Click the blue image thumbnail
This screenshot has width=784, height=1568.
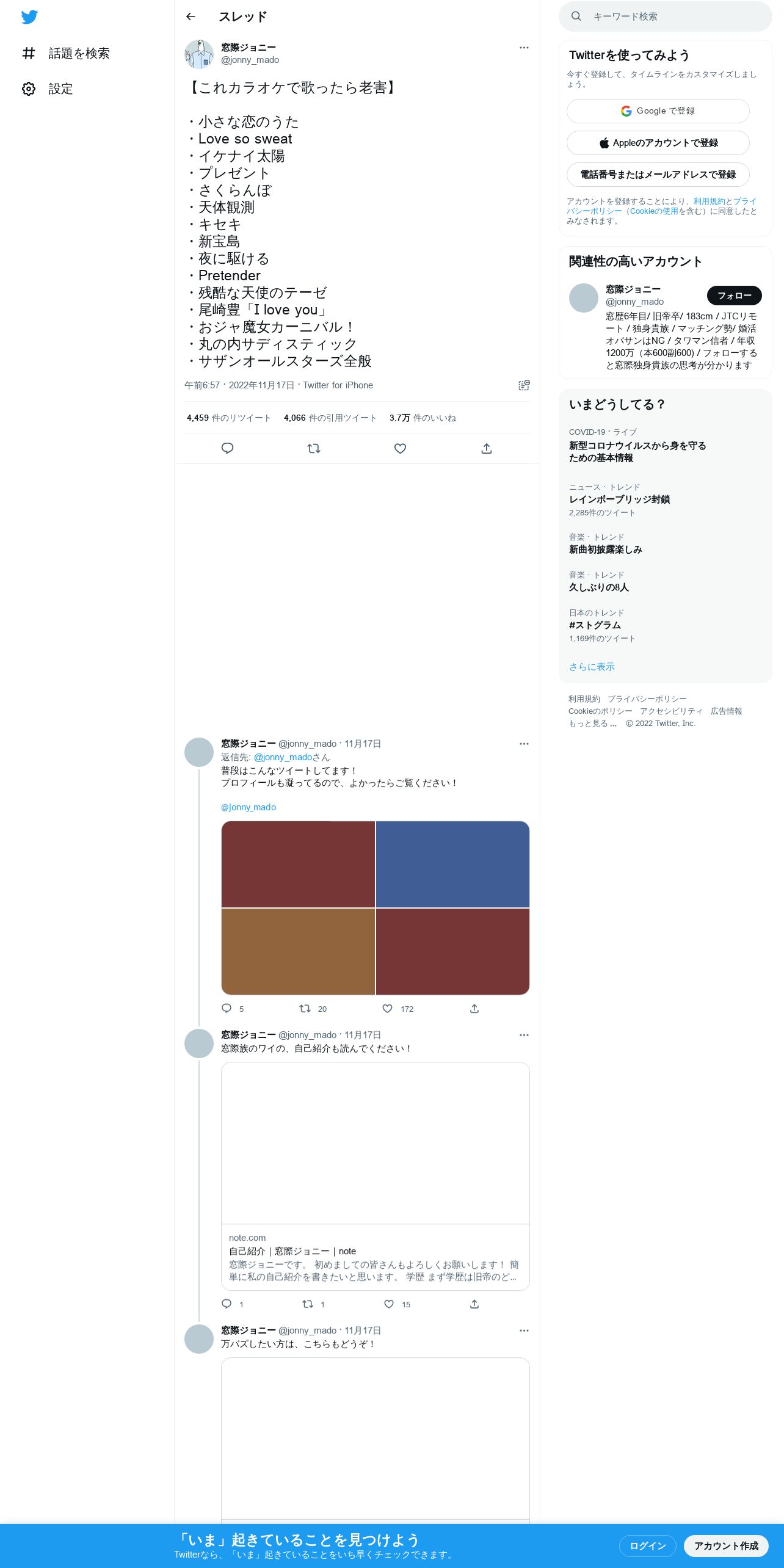(452, 864)
